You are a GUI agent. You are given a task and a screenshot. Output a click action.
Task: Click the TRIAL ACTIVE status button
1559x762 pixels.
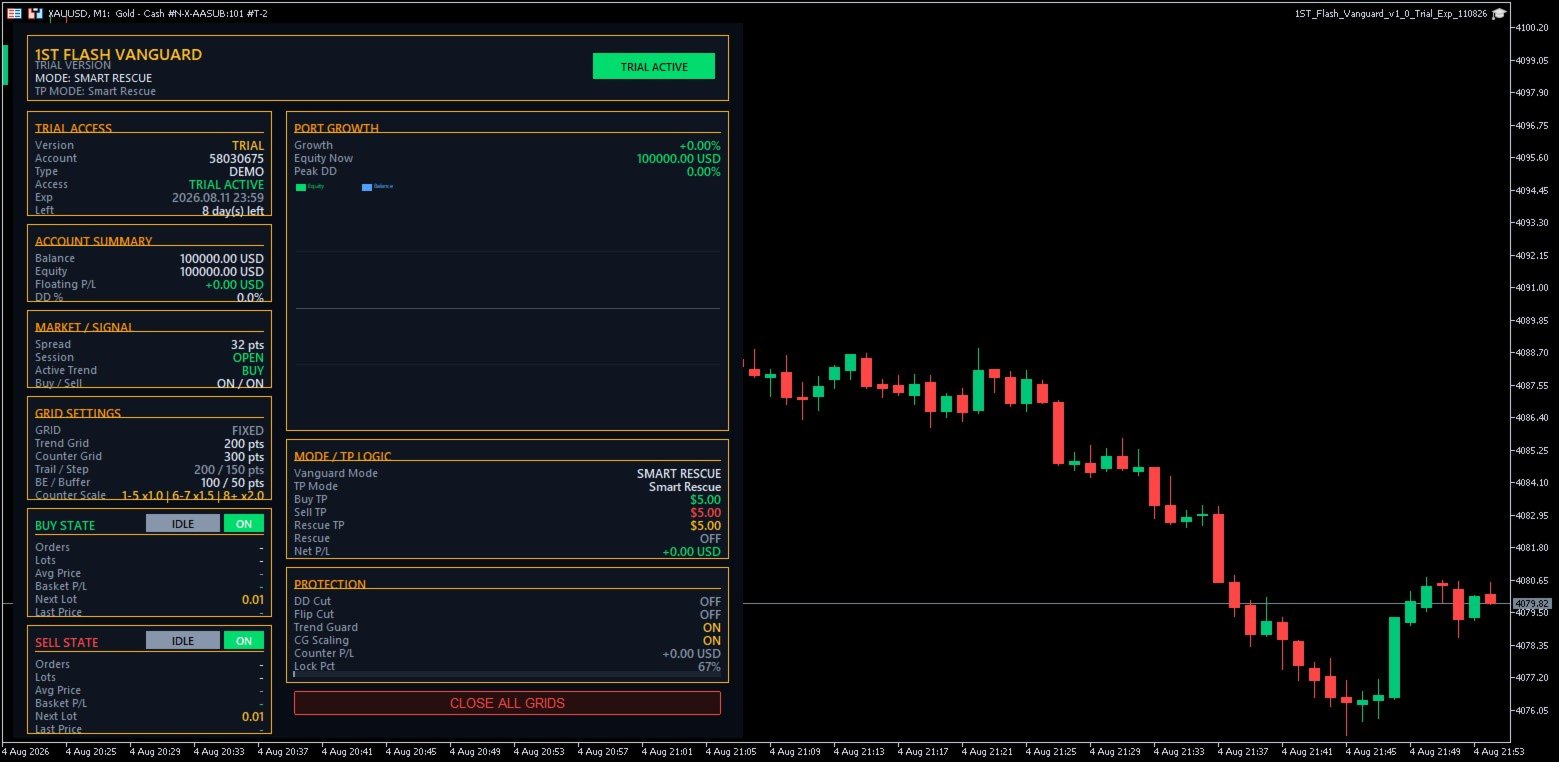tap(654, 67)
